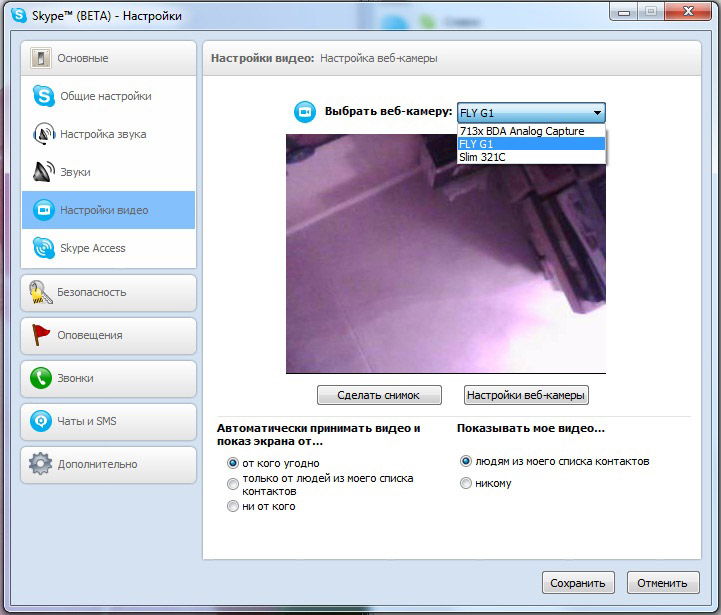Click the Звонки green phone icon
Viewport: 721px width, 615px height.
tap(40, 378)
